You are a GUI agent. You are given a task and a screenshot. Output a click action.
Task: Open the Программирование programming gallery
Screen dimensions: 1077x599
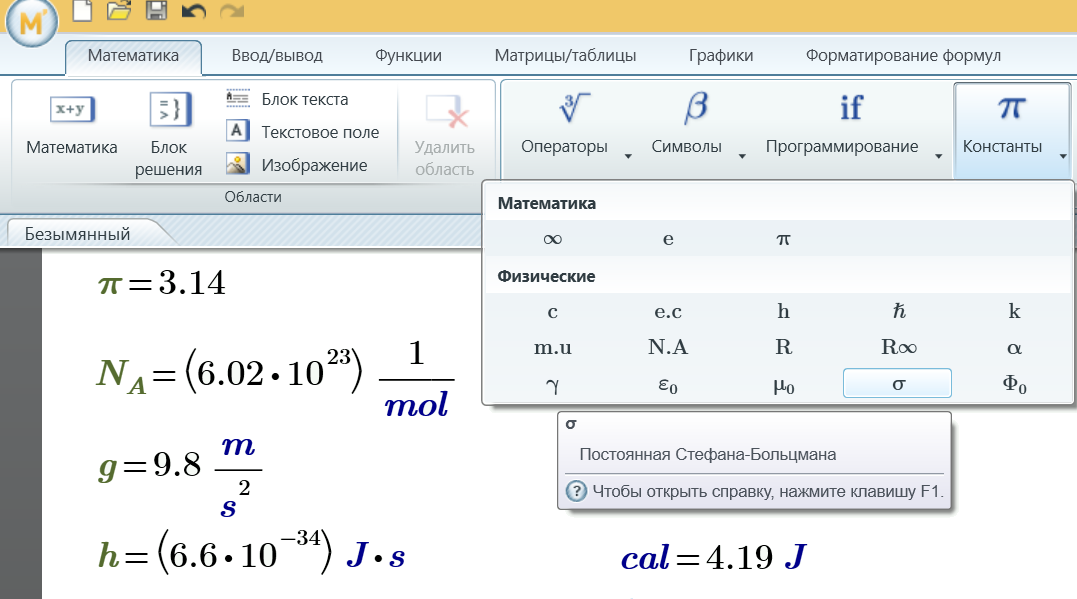coord(842,124)
